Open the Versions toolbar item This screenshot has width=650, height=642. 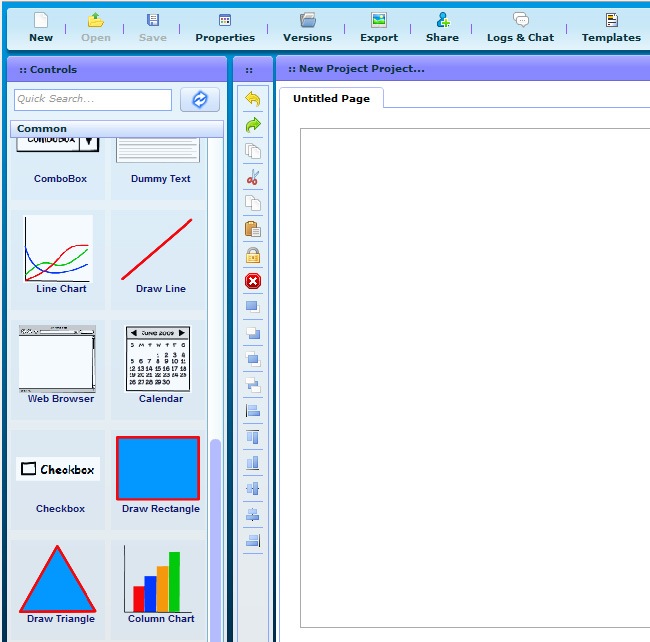307,27
